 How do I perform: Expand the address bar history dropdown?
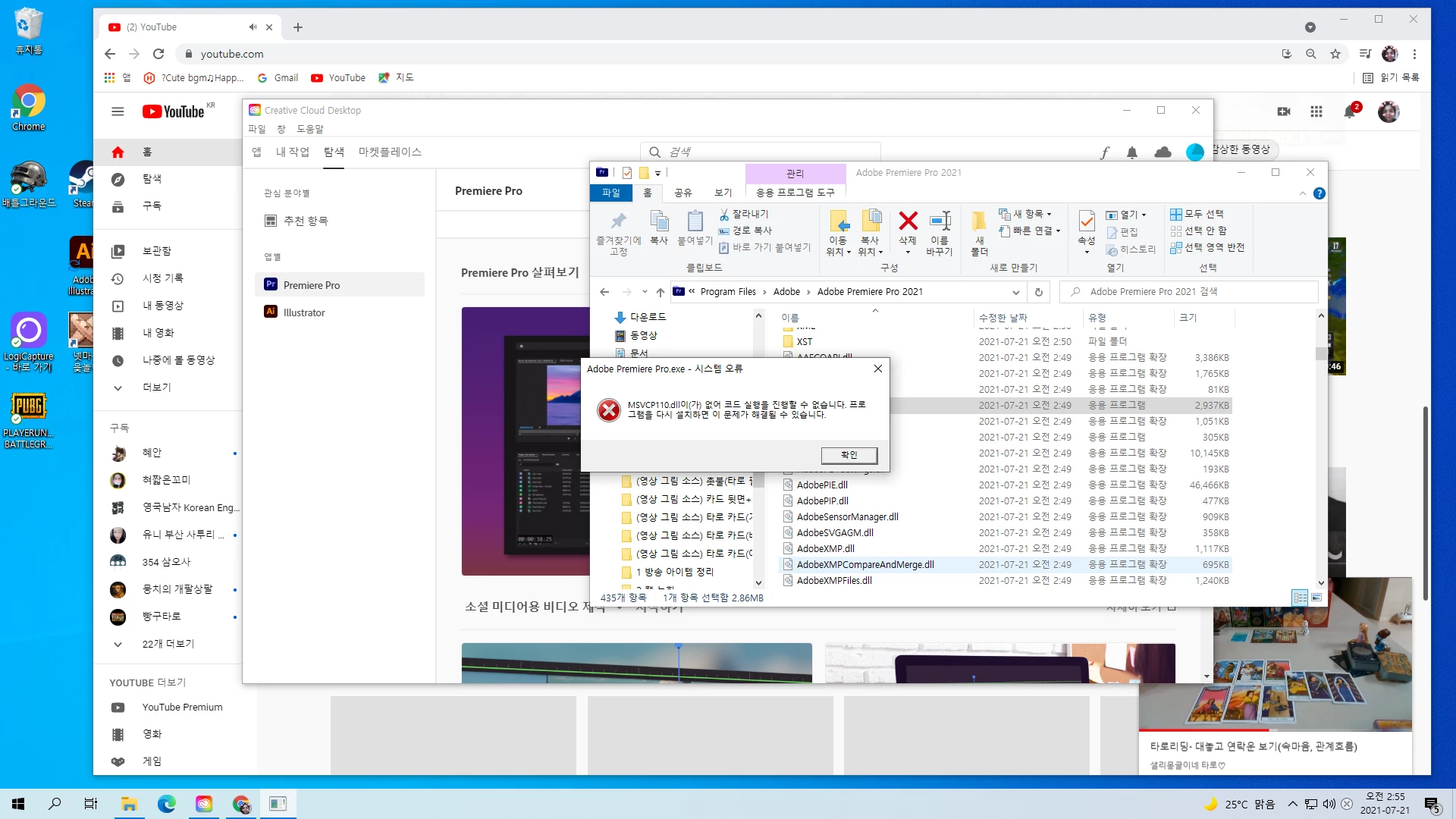pyautogui.click(x=1015, y=292)
